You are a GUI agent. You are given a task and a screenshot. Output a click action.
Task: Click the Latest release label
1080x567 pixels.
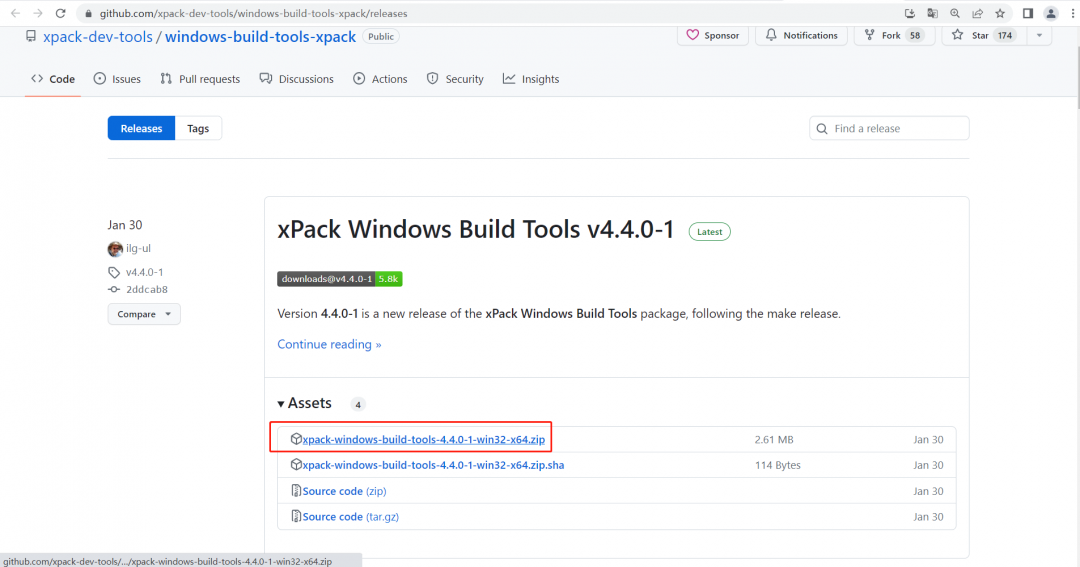pos(709,232)
